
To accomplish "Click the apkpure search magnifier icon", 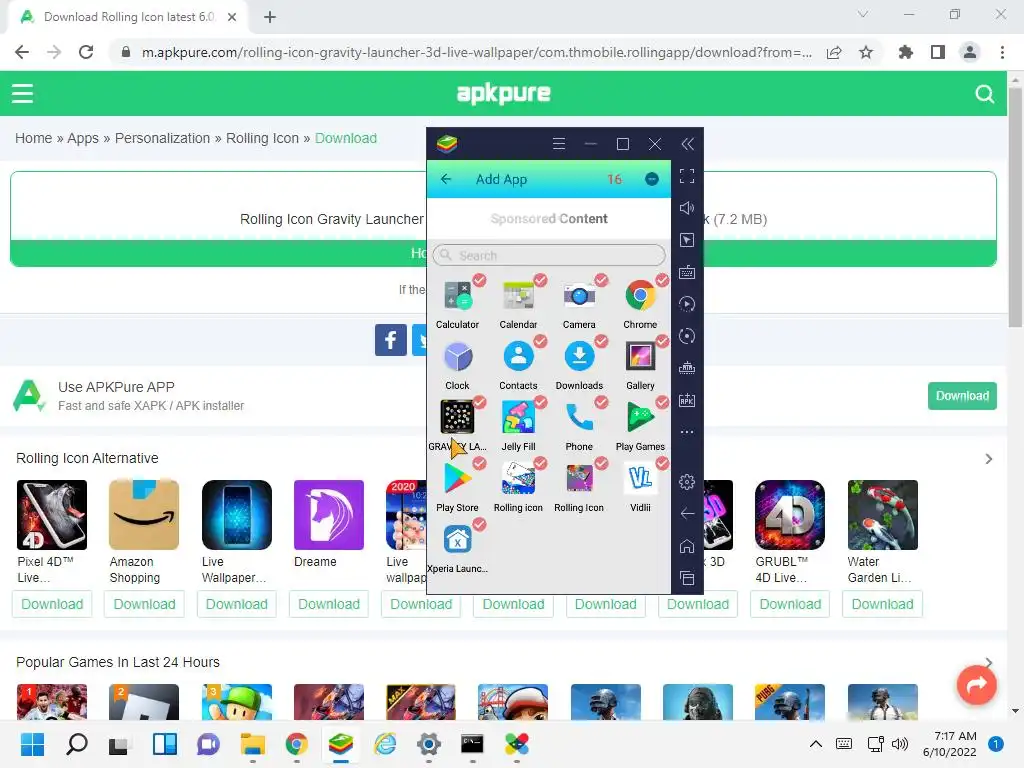I will point(985,94).
